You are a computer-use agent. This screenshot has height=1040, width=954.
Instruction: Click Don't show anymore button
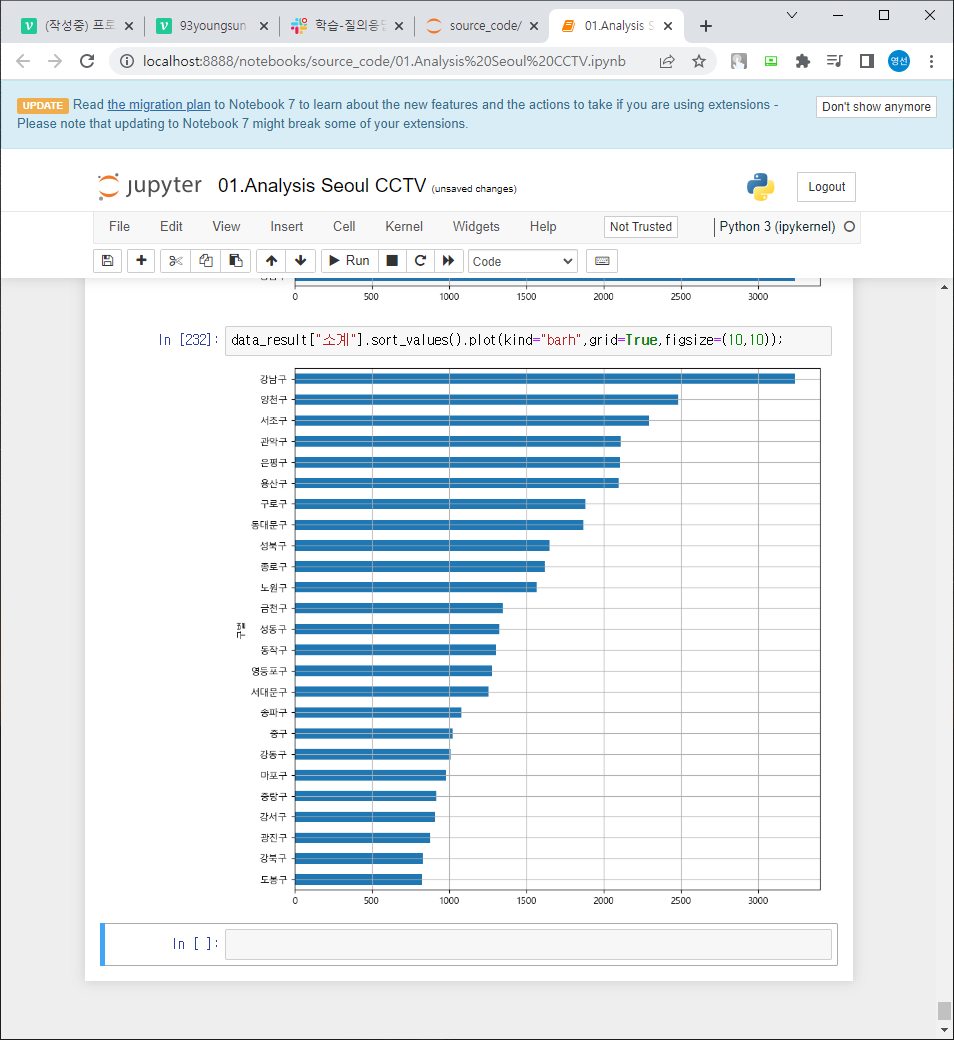tap(876, 107)
